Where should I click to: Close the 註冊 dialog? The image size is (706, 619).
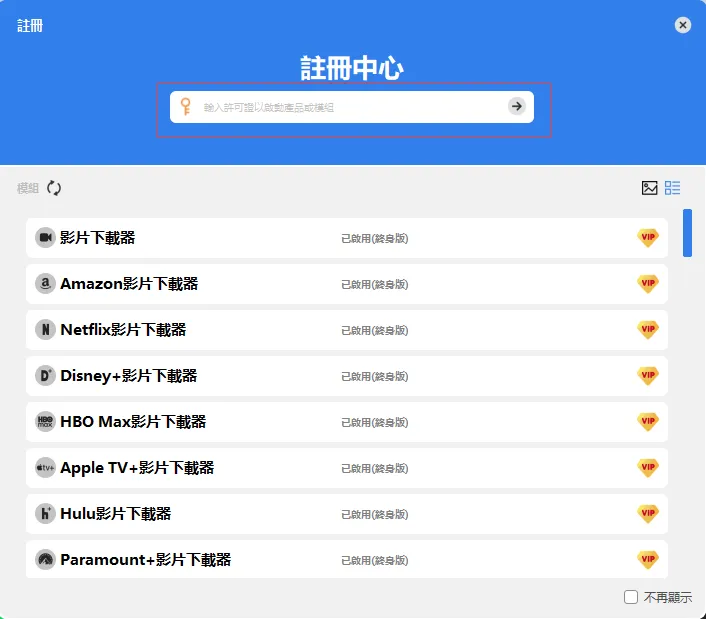(x=683, y=25)
